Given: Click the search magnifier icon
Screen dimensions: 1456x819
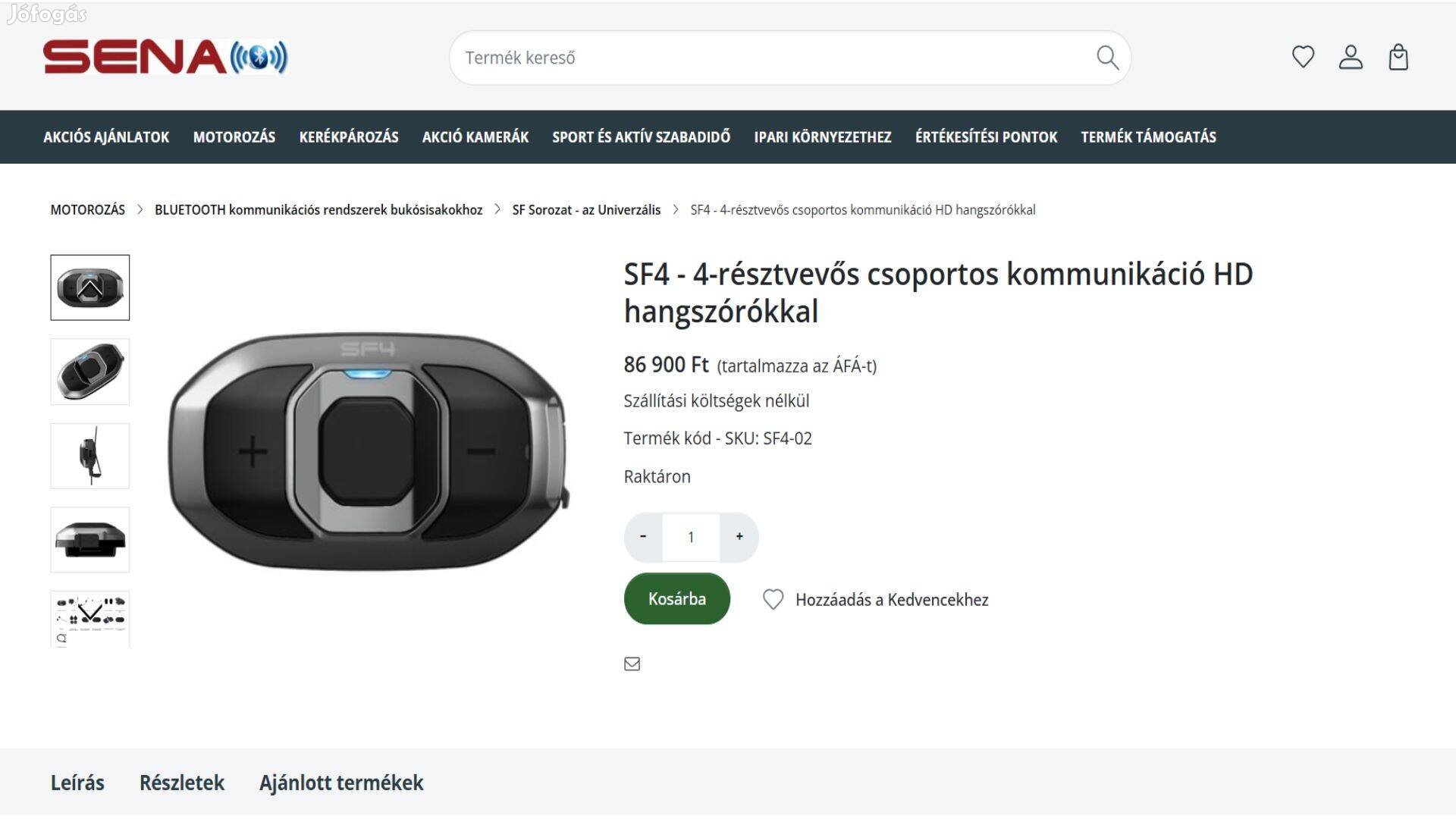Looking at the screenshot, I should (x=1107, y=58).
